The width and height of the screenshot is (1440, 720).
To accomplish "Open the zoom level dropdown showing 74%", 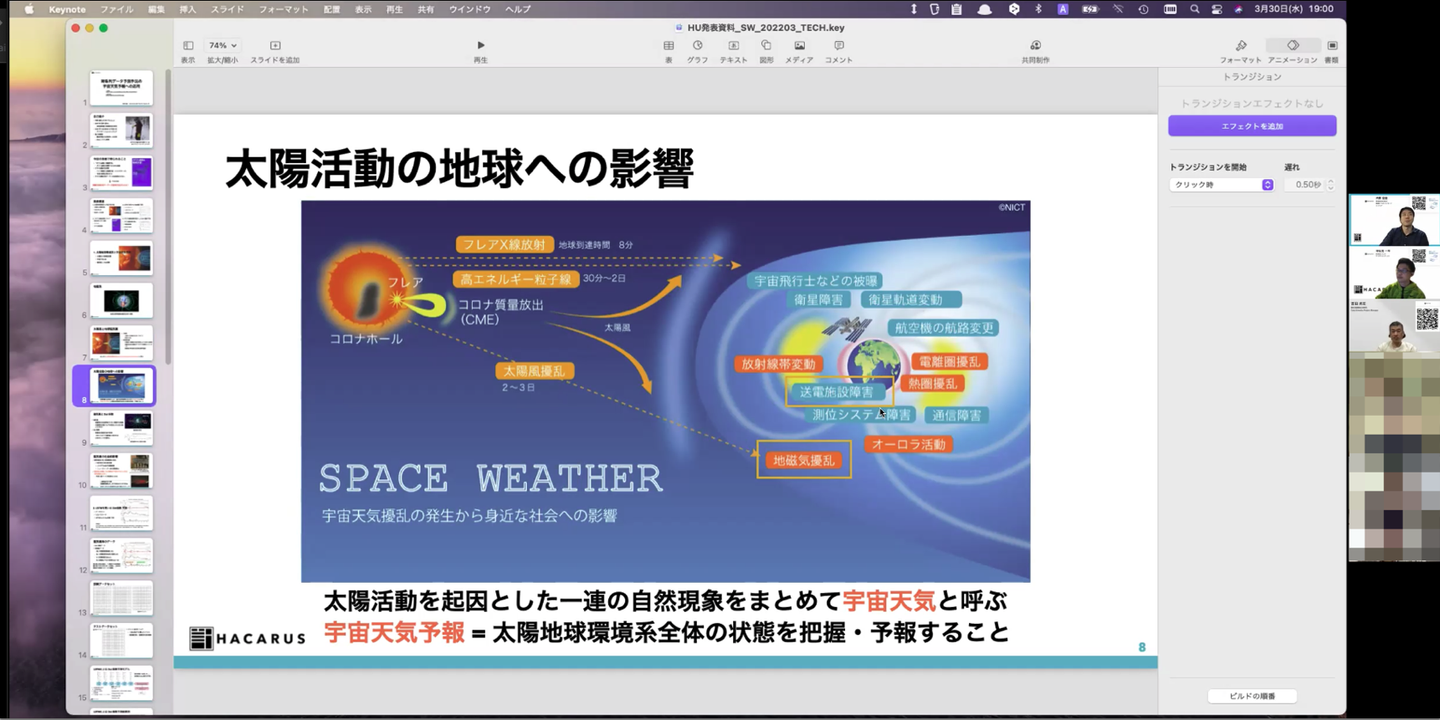I will click(222, 46).
